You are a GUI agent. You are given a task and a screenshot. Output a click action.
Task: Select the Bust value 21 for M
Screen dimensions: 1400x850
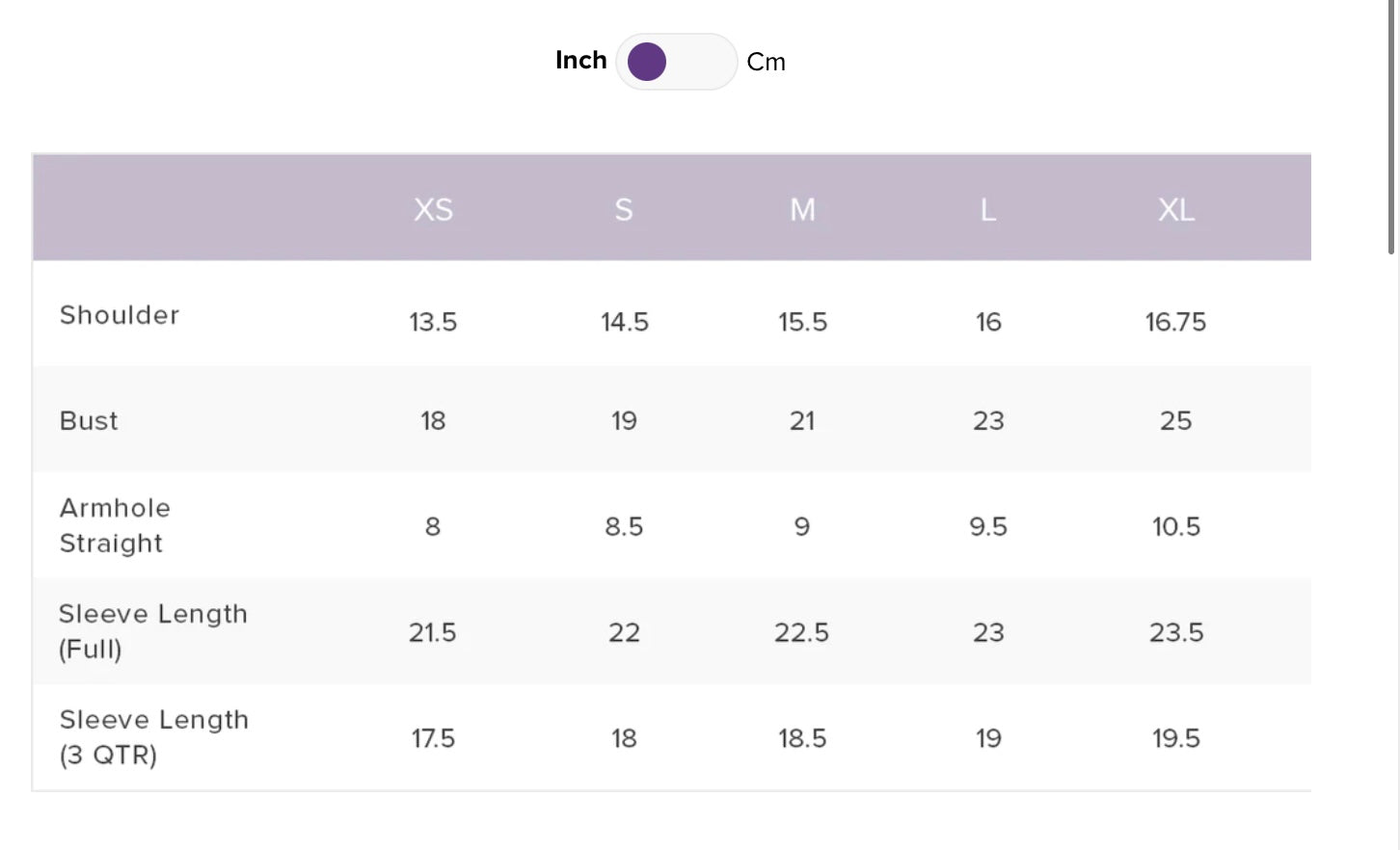point(802,421)
